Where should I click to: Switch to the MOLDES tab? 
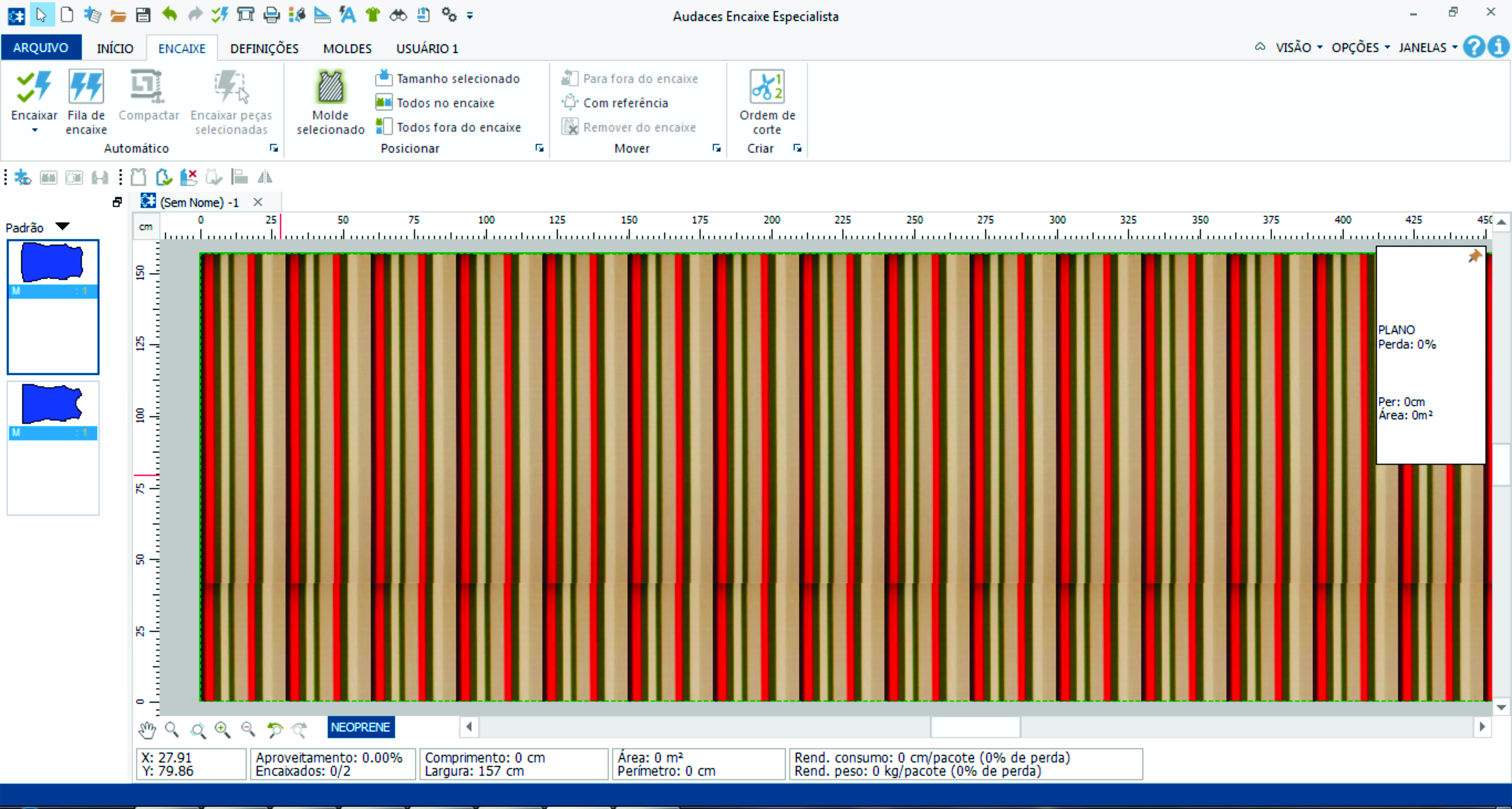pyautogui.click(x=347, y=48)
